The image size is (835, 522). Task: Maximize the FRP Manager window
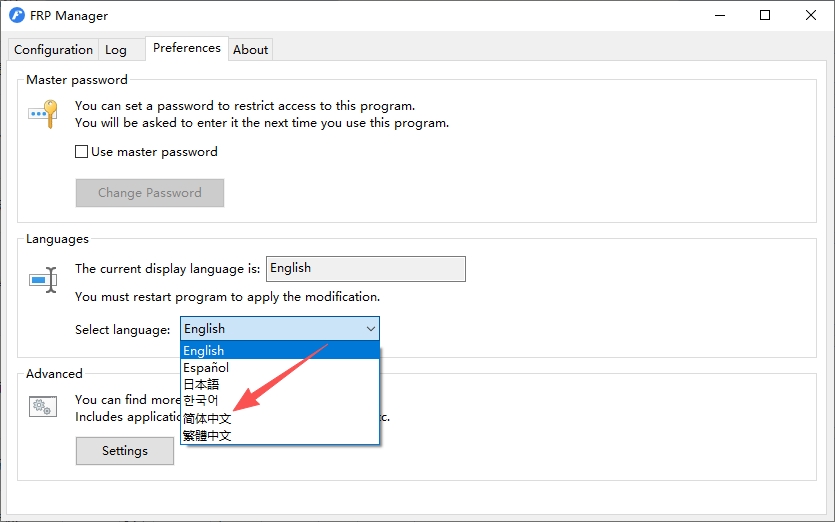coord(765,15)
